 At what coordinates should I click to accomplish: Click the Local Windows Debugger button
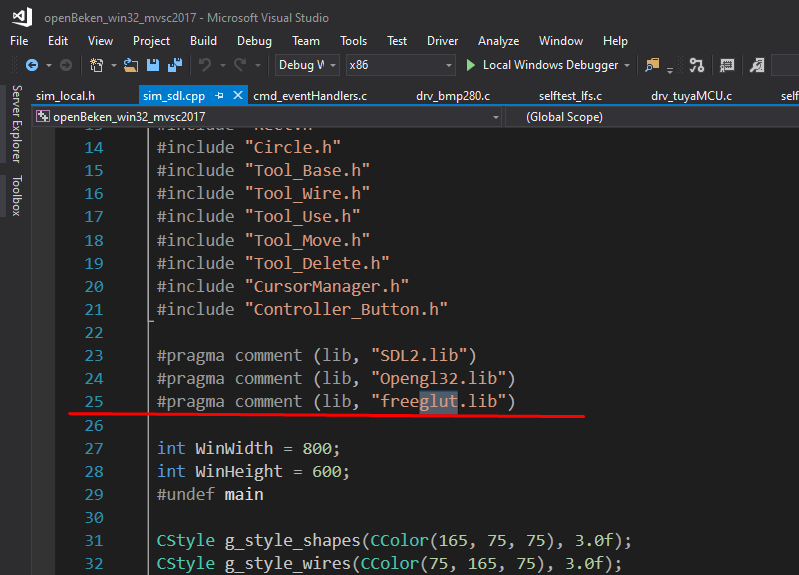coord(543,65)
